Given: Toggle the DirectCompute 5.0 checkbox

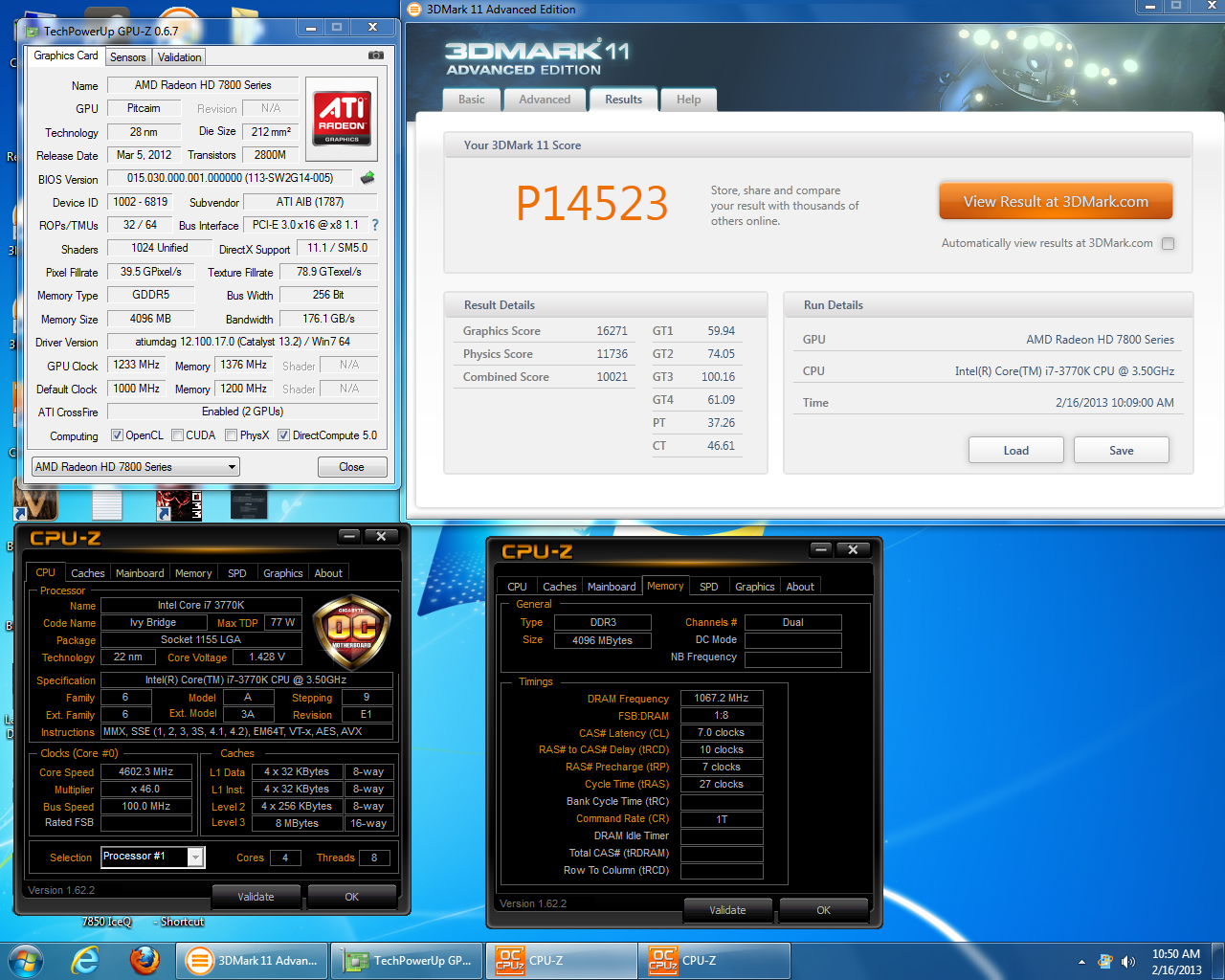Looking at the screenshot, I should (x=283, y=435).
